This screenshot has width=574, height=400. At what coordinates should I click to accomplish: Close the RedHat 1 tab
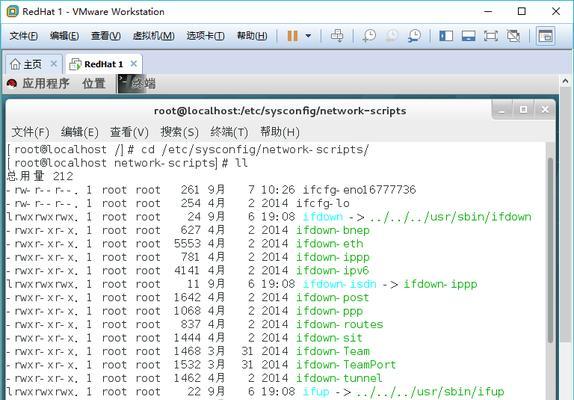click(x=134, y=64)
